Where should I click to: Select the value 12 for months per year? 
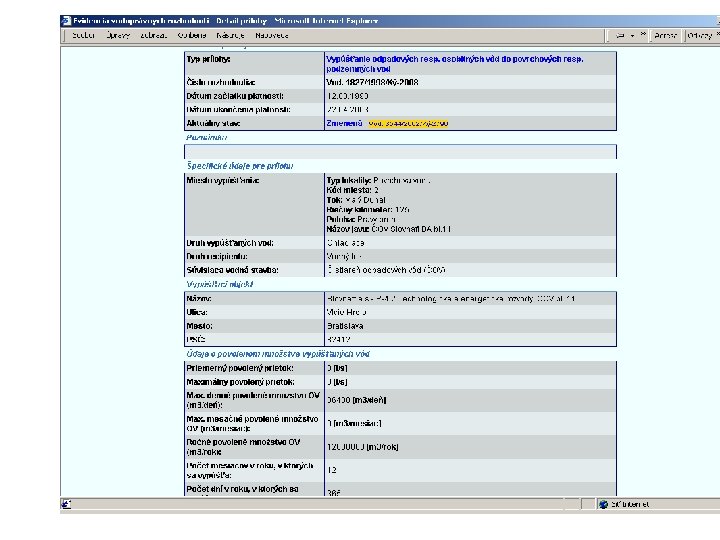coord(332,470)
